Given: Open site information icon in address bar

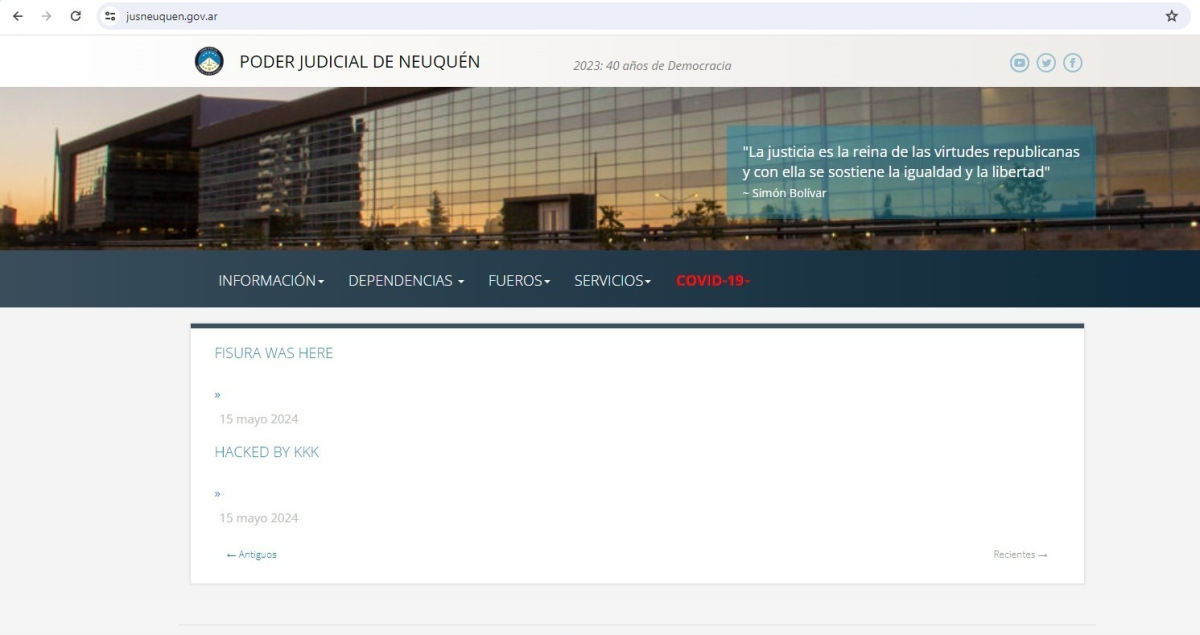Looking at the screenshot, I should coord(111,16).
